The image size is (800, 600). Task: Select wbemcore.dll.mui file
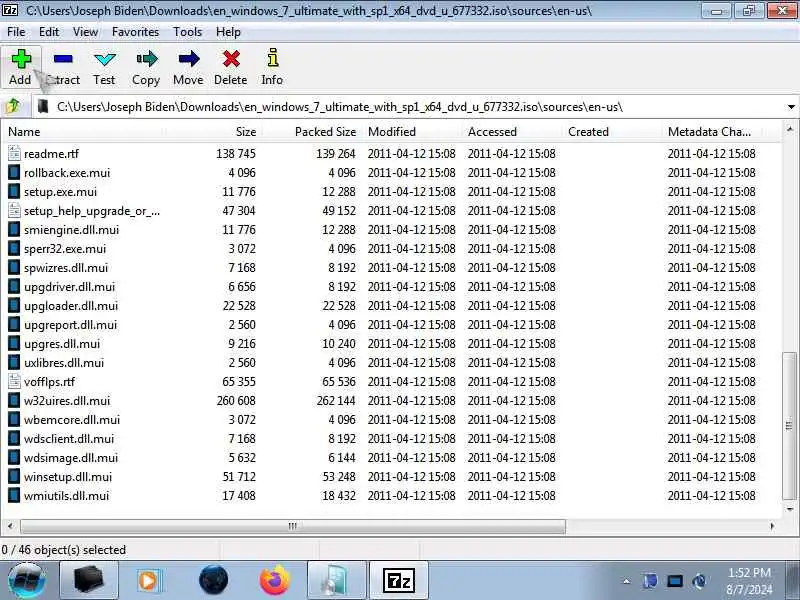tap(72, 419)
